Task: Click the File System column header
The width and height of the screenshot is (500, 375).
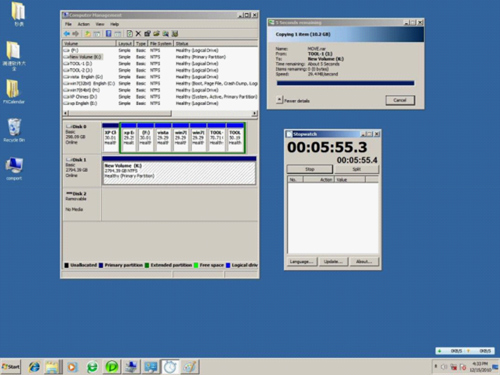Action: click(161, 44)
